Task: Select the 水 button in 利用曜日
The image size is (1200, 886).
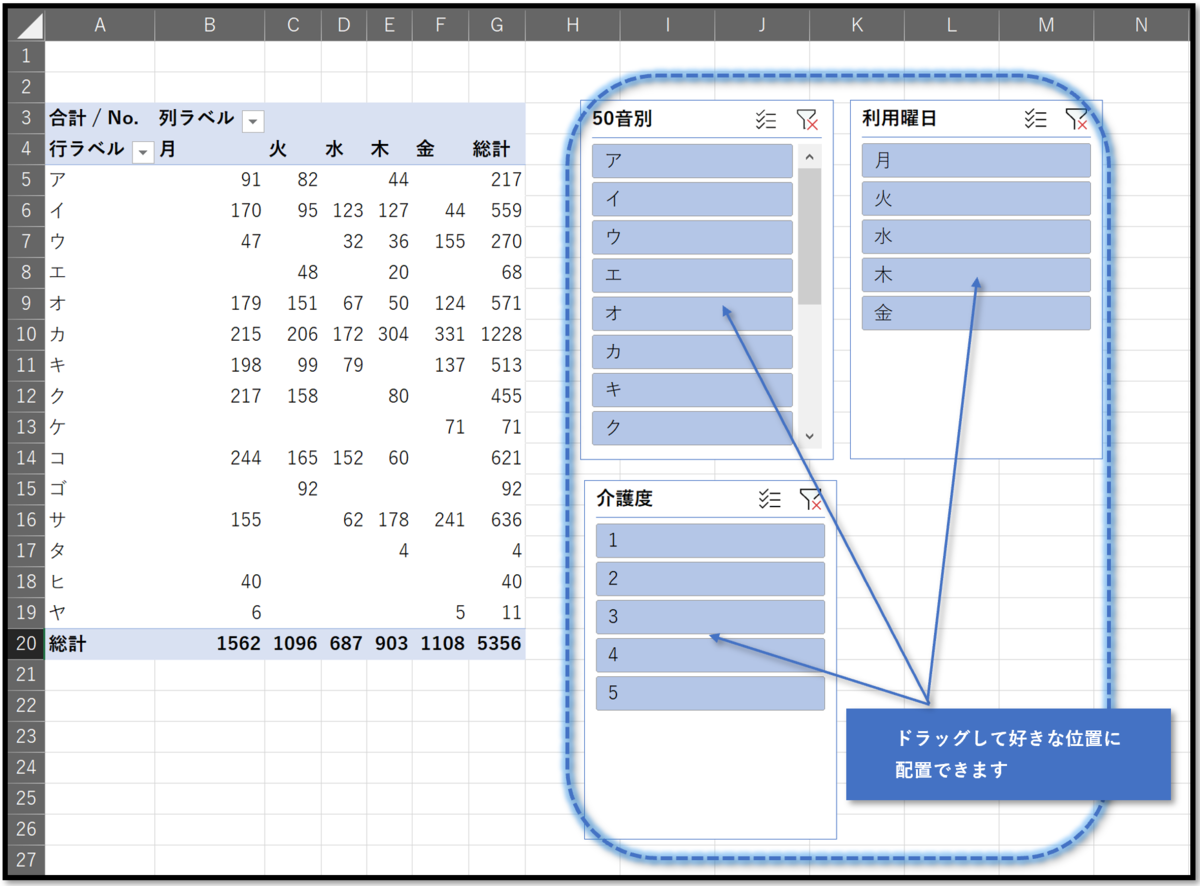Action: (975, 237)
